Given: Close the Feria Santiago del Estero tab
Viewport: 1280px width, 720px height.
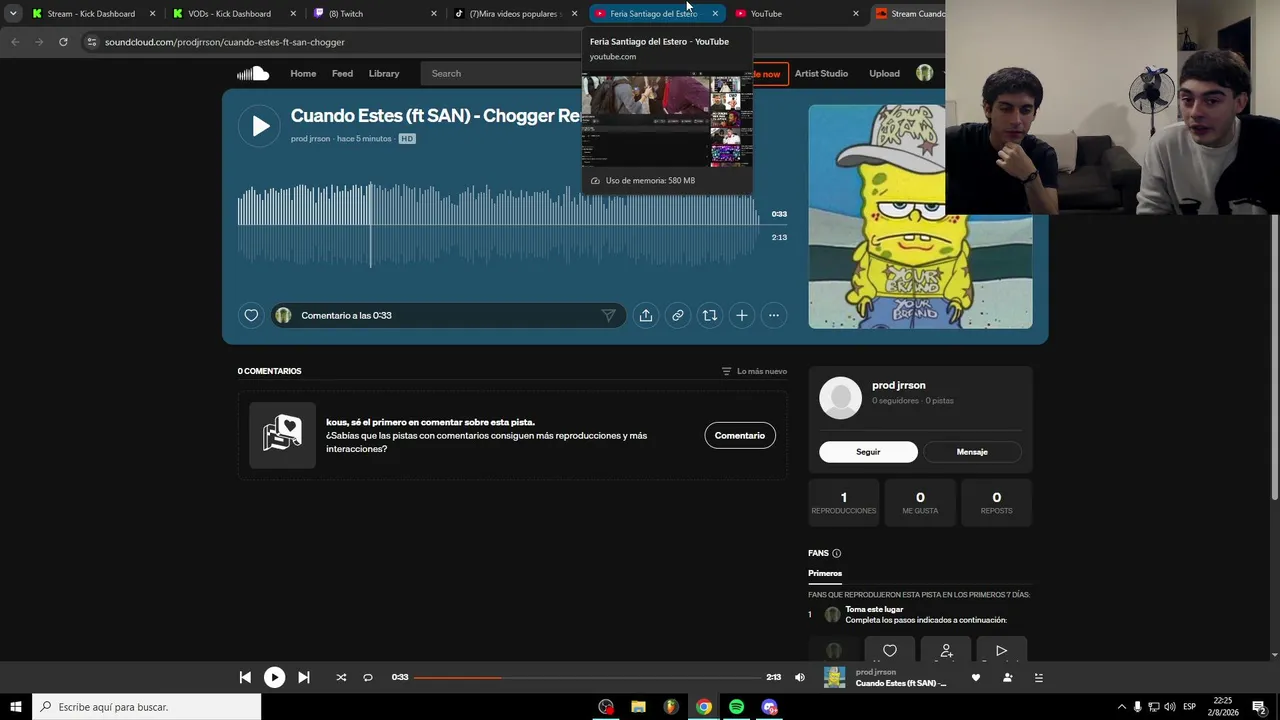Looking at the screenshot, I should [x=715, y=14].
